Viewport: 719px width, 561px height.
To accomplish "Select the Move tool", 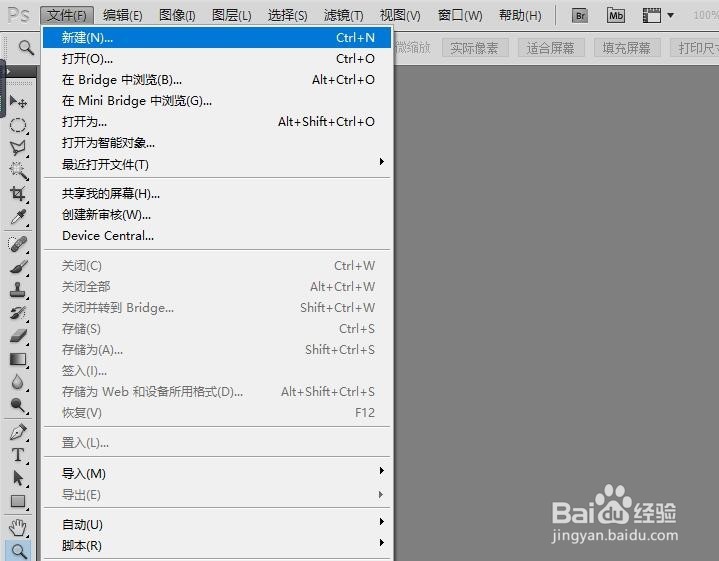I will tap(18, 101).
